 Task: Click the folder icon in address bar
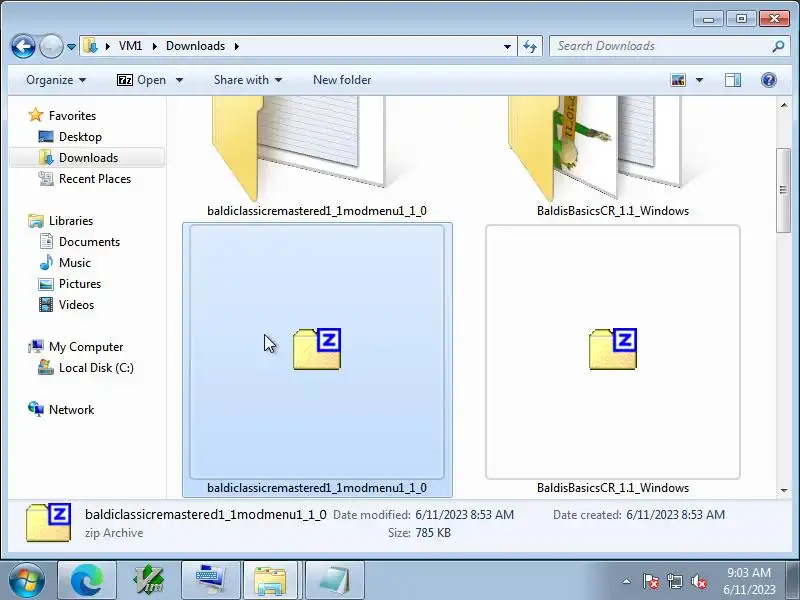click(90, 46)
